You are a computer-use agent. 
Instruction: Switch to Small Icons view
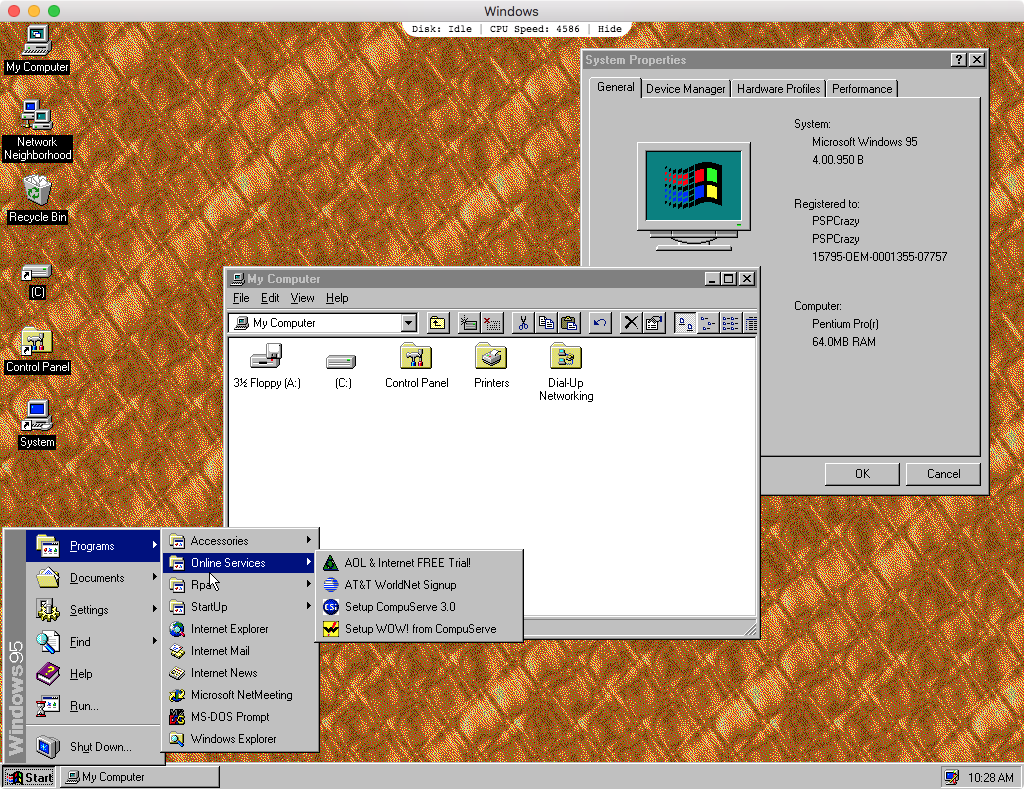(x=707, y=323)
